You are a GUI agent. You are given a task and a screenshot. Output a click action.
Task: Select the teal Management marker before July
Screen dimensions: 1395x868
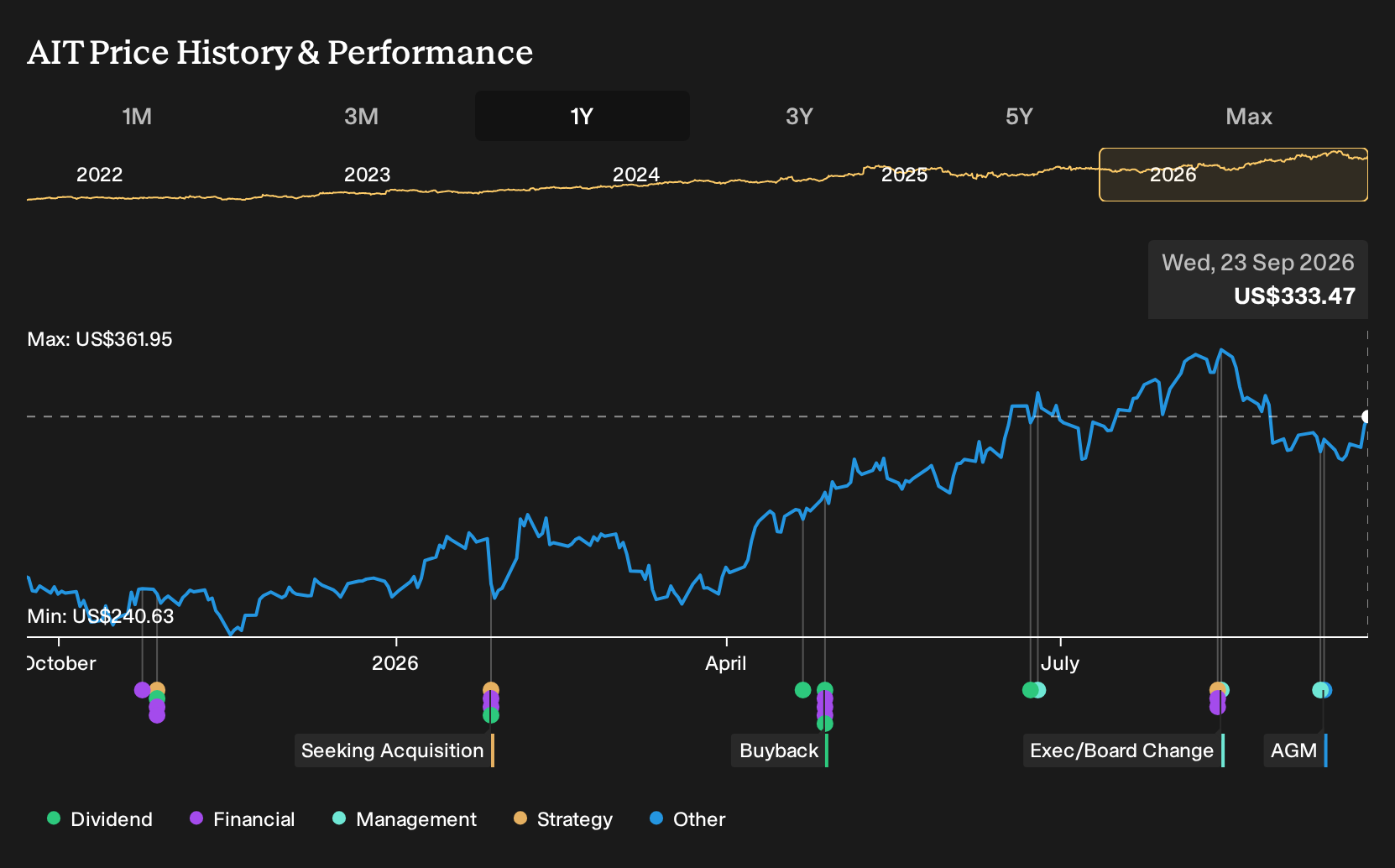point(1041,690)
